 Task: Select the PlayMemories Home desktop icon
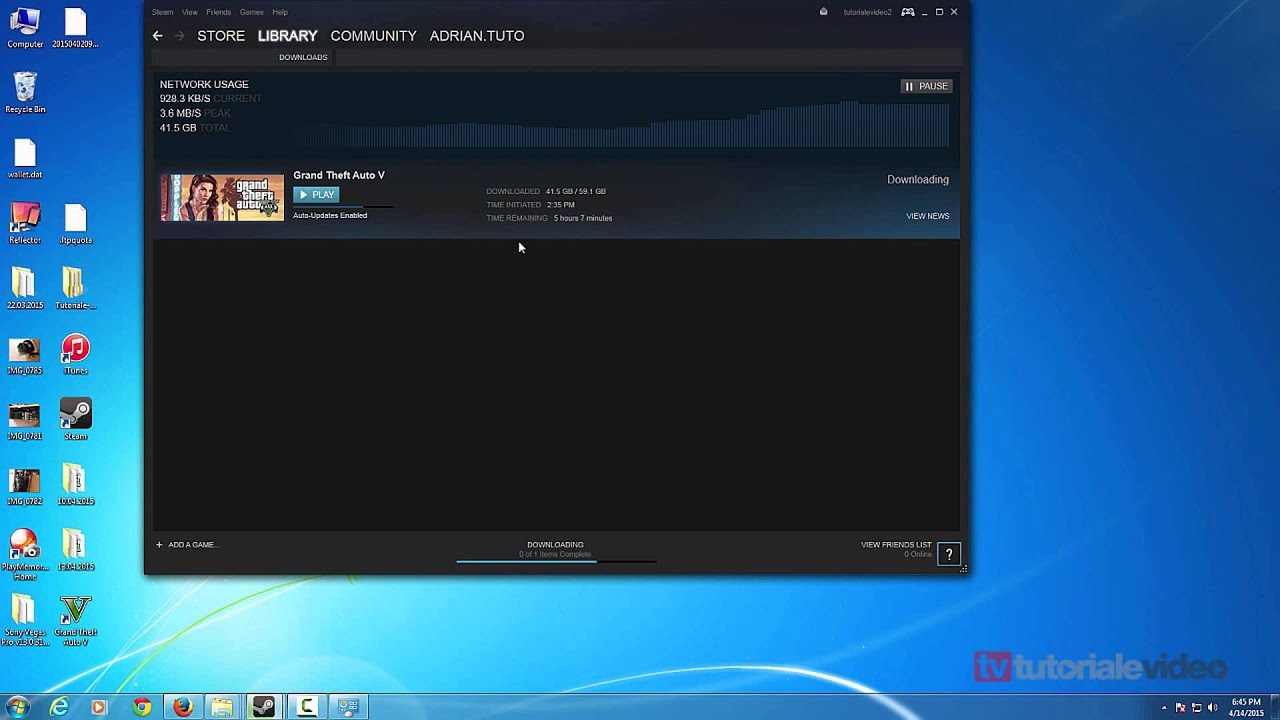pyautogui.click(x=25, y=555)
